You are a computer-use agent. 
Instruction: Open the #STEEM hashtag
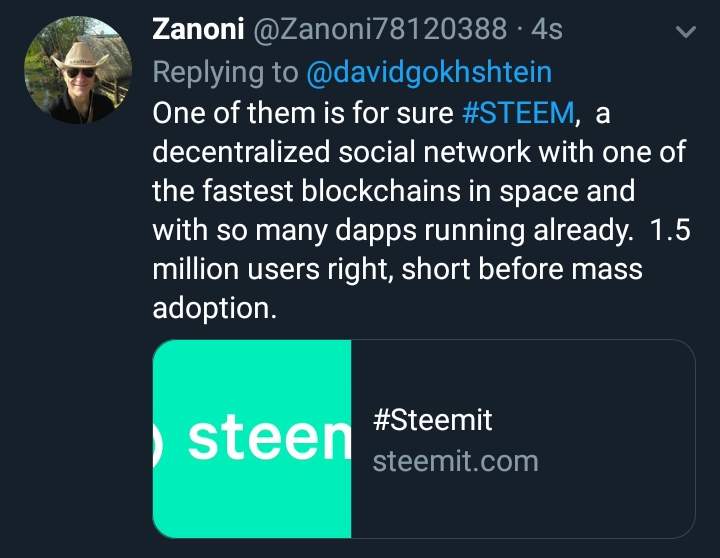520,114
